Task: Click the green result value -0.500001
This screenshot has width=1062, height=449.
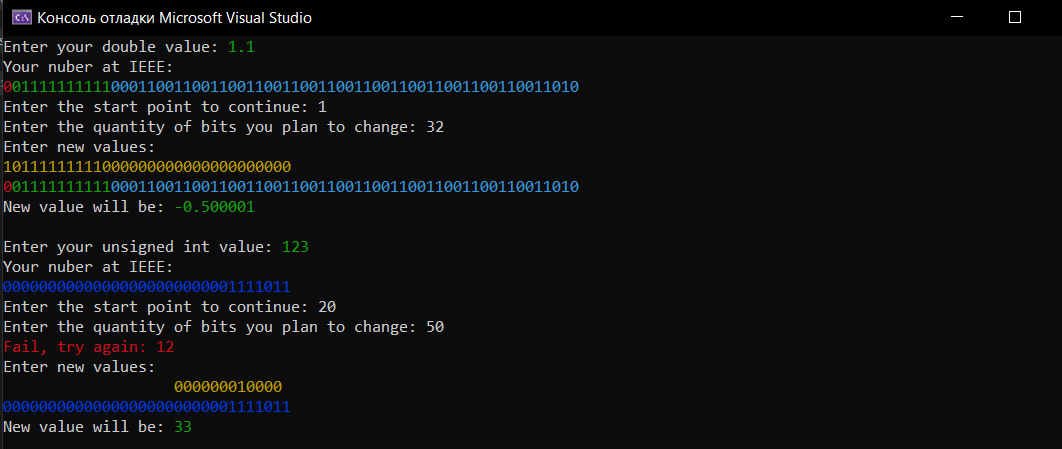Action: [215, 207]
